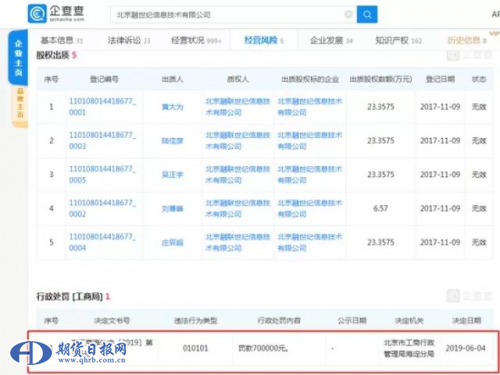The height and width of the screenshot is (375, 500).
Task: Switch to the 经营状况 tab
Action: 196,40
